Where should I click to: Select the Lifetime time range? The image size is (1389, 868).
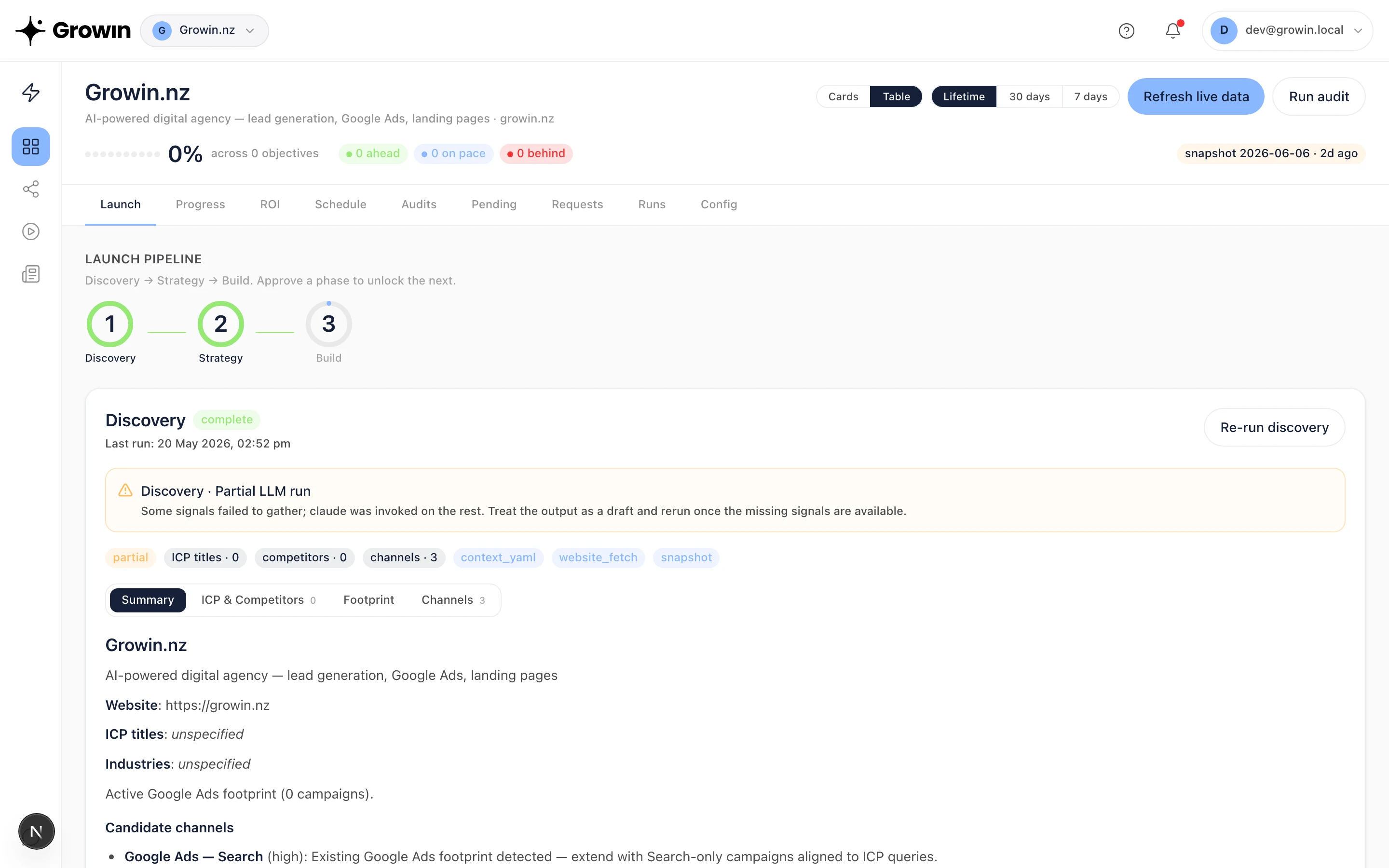click(x=964, y=96)
